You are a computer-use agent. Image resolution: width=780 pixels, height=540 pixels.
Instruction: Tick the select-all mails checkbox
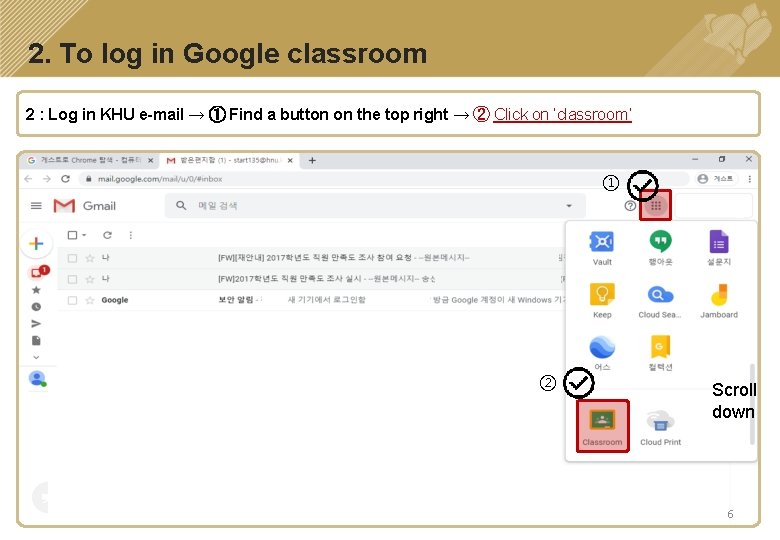(x=72, y=235)
